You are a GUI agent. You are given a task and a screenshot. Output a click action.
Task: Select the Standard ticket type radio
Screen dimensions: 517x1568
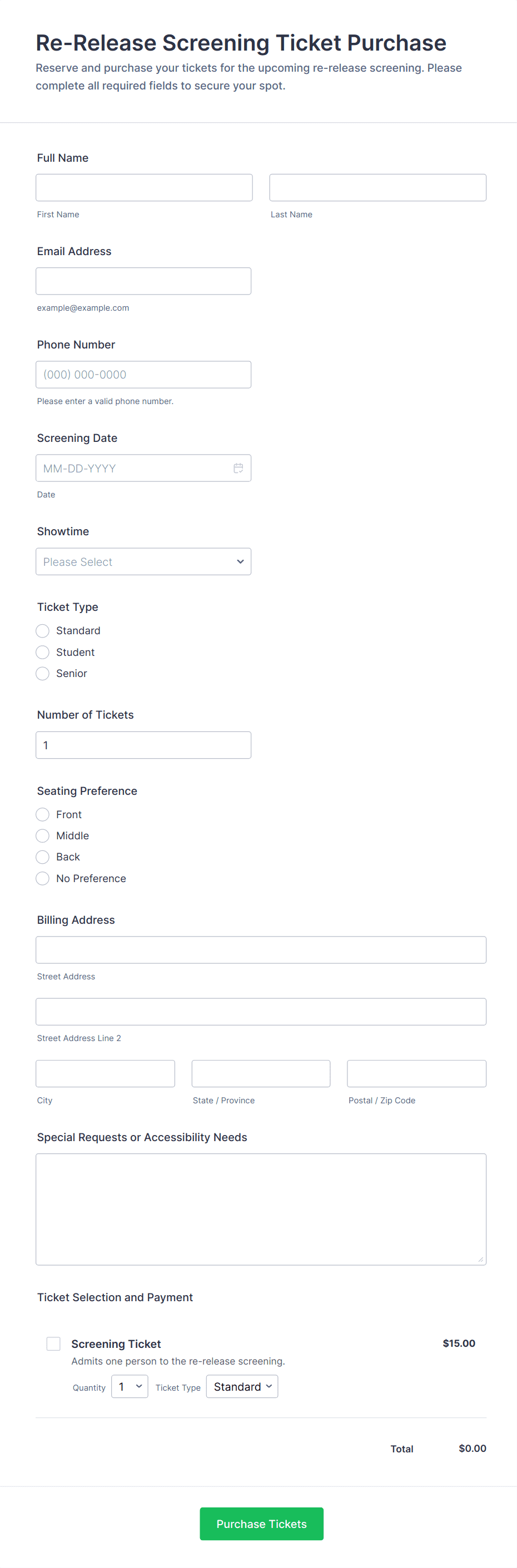[x=43, y=631]
